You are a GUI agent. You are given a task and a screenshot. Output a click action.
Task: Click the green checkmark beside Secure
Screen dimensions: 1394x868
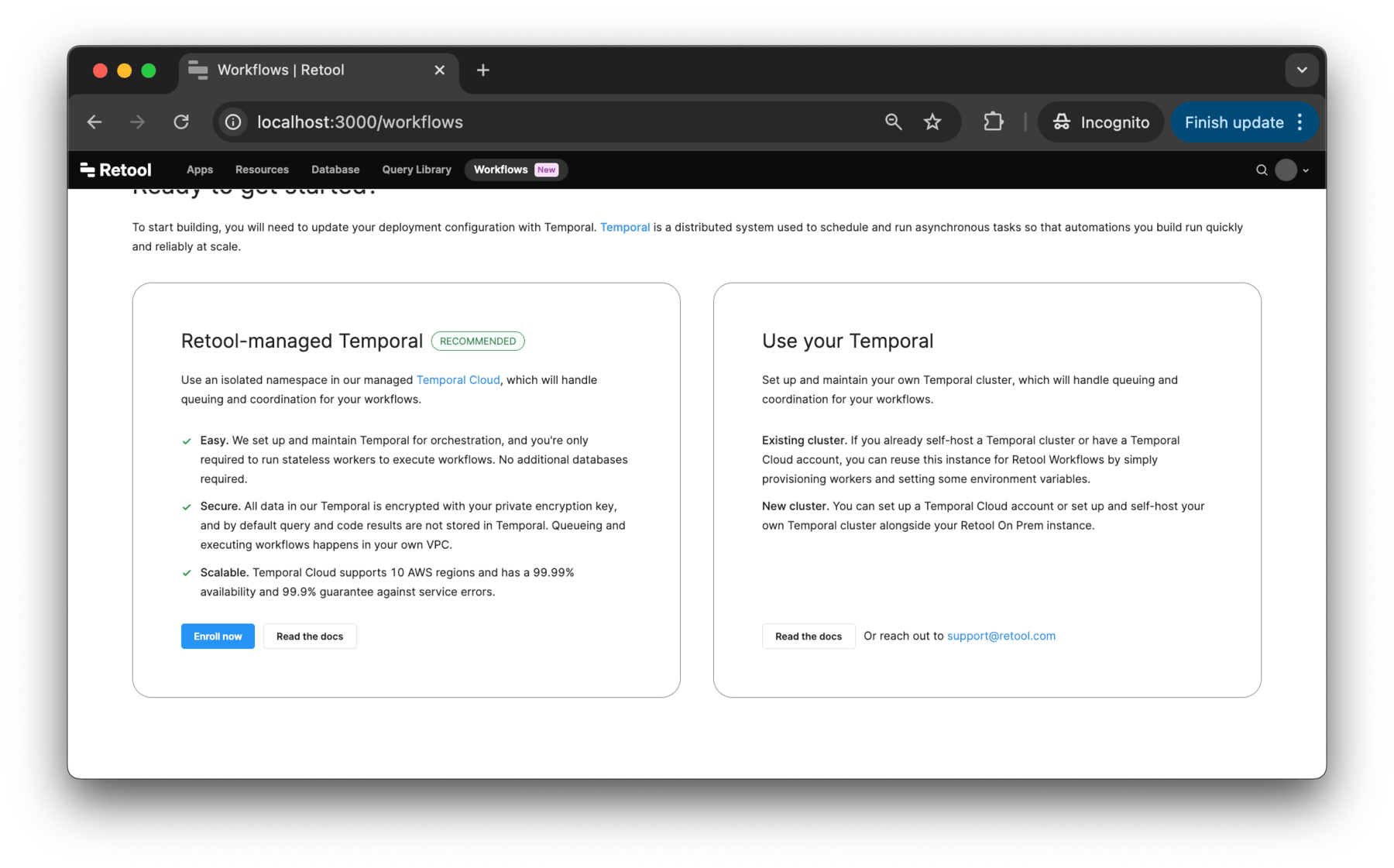tap(187, 507)
